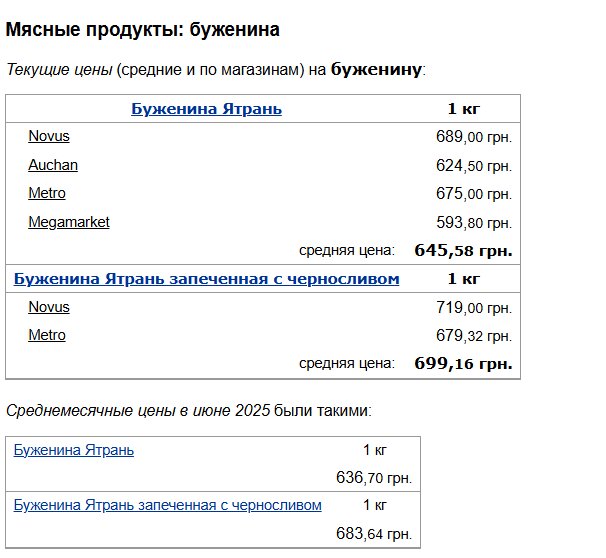Click the Megamarket price 593,80 грн.
The image size is (606, 558).
pos(474,223)
